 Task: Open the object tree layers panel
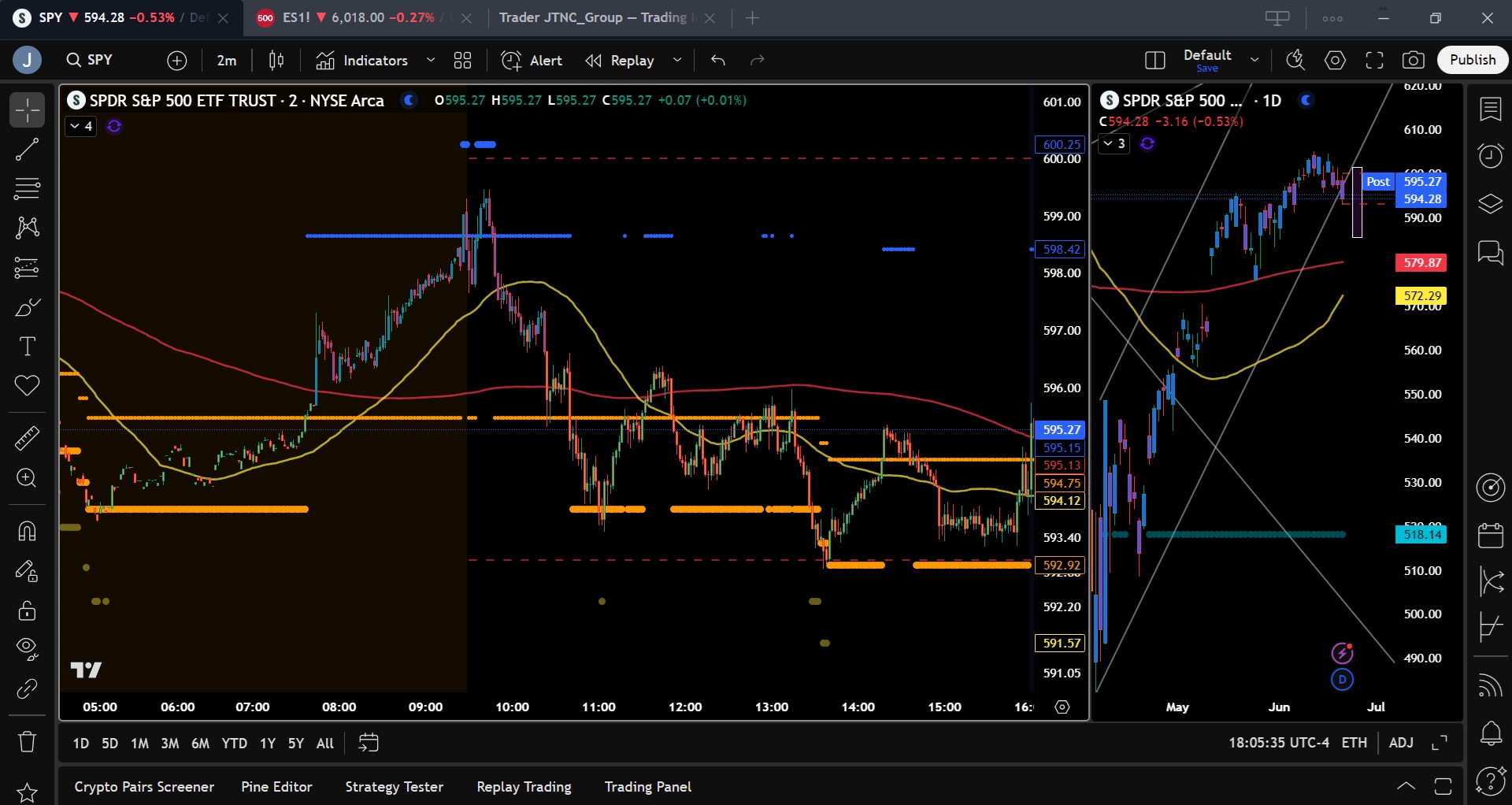(1490, 204)
